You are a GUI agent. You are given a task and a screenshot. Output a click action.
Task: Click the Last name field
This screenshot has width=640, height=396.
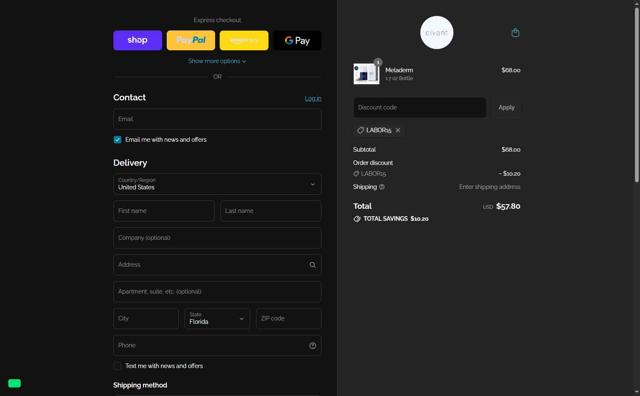[x=271, y=211]
